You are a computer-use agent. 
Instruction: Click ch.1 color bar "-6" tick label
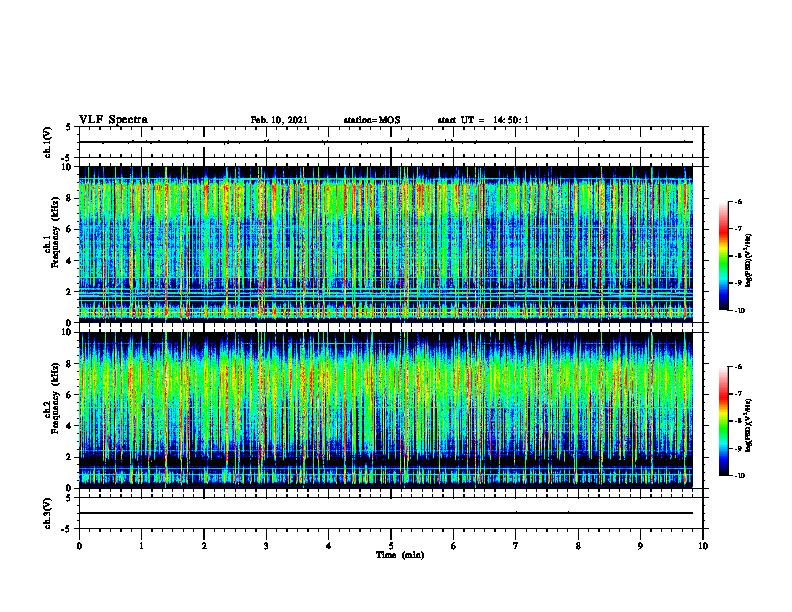point(738,201)
